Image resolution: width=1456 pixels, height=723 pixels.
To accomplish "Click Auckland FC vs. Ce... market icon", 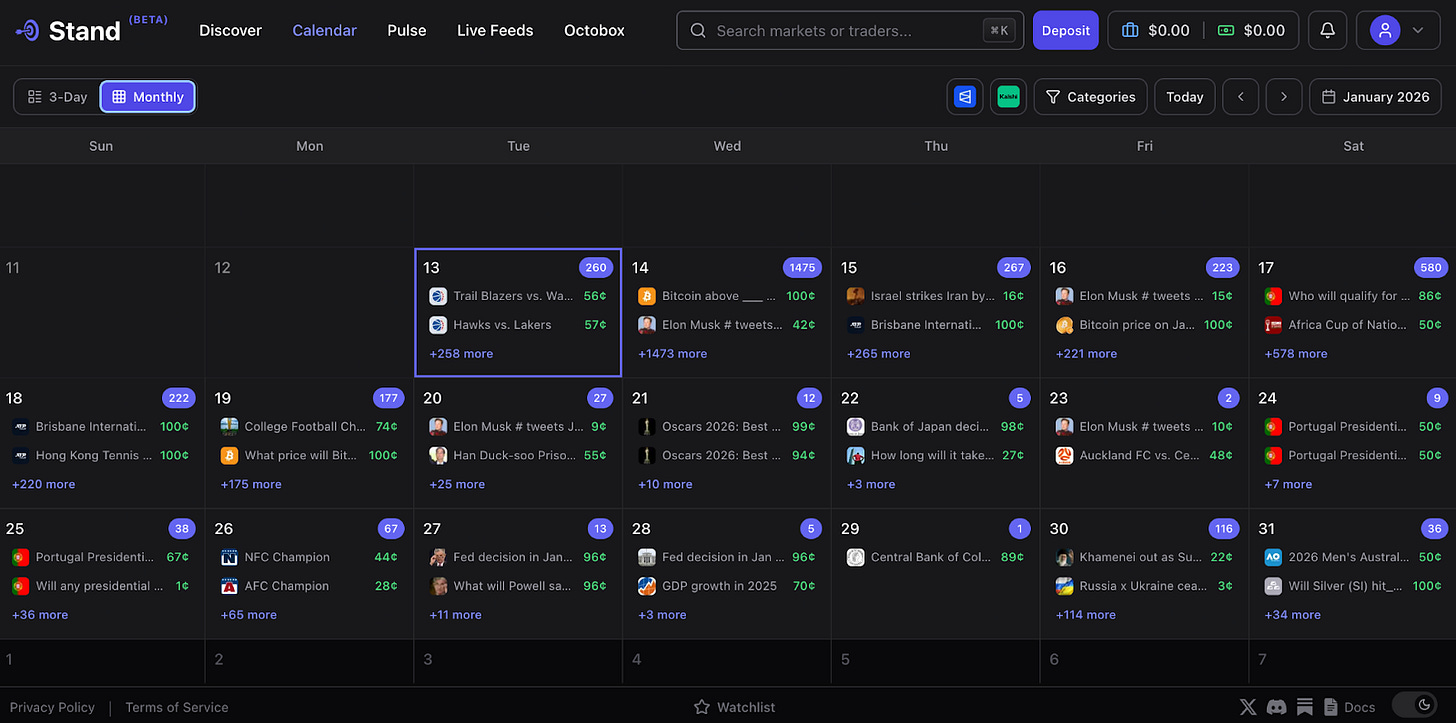I will 1065,455.
